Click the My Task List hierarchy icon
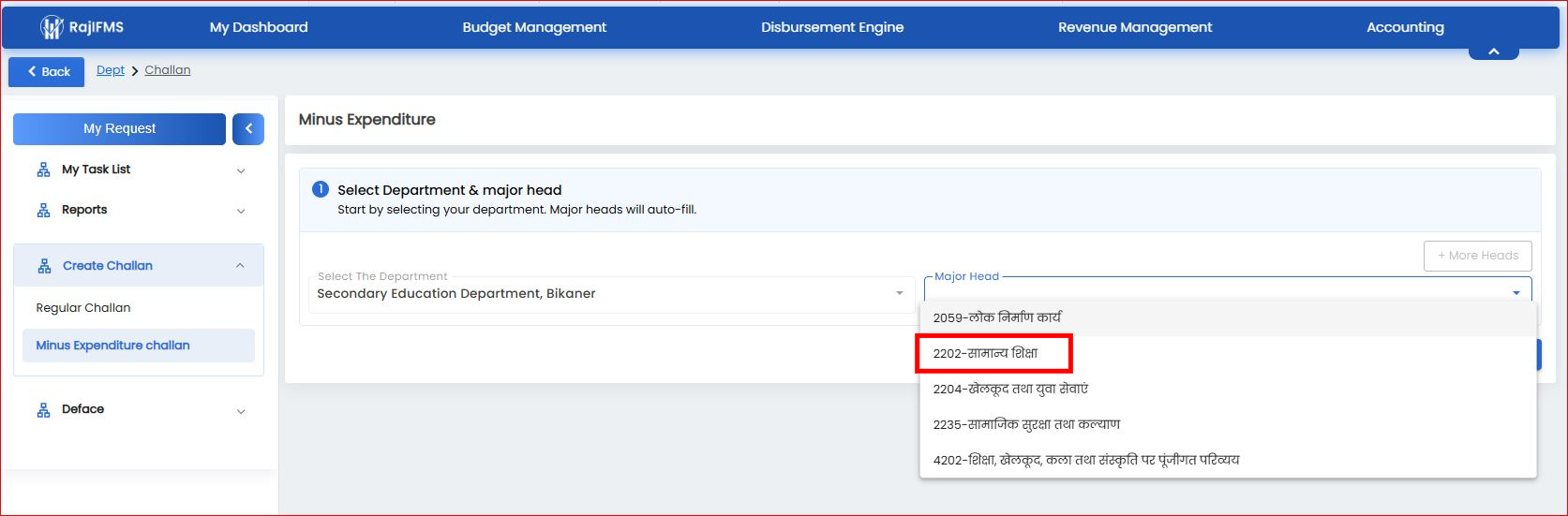Image resolution: width=1568 pixels, height=516 pixels. pyautogui.click(x=43, y=170)
